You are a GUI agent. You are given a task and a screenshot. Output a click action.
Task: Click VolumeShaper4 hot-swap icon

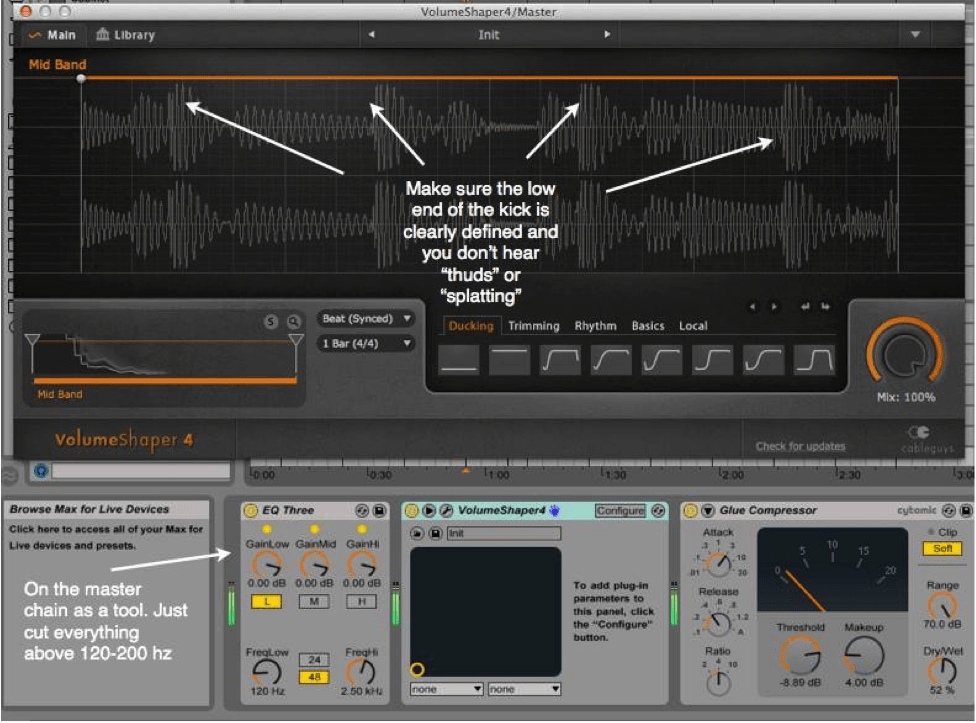click(x=658, y=511)
